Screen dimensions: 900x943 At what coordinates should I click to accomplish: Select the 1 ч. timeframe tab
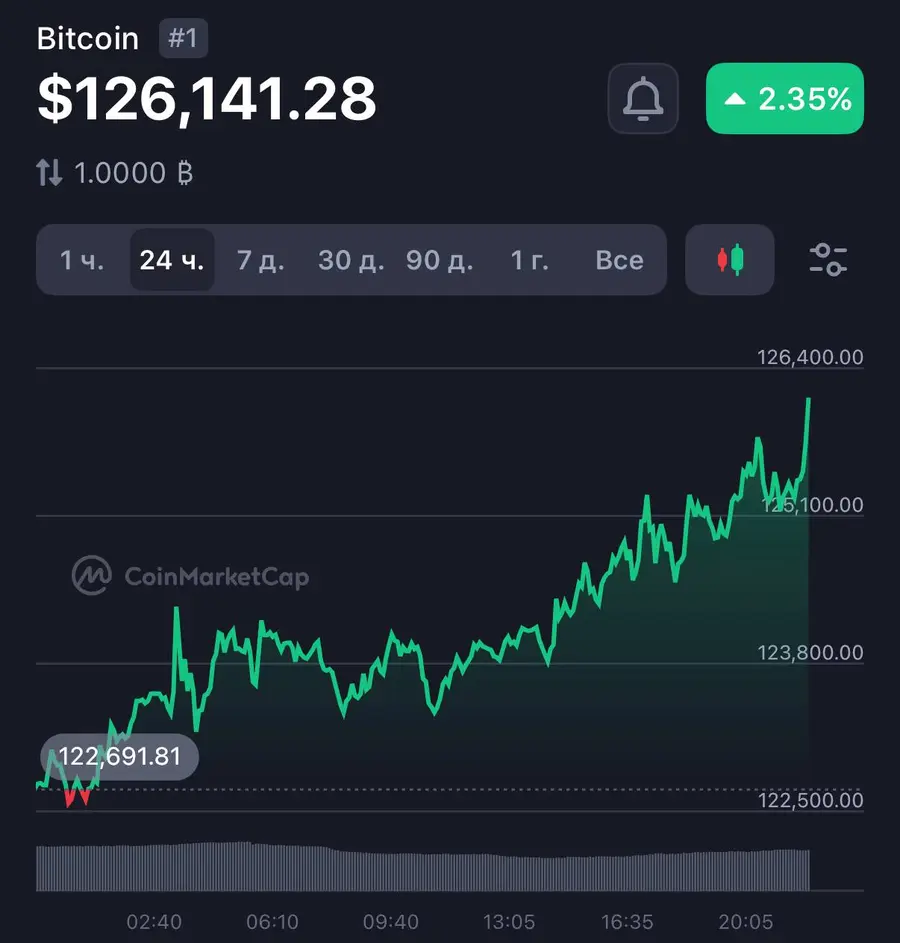point(82,260)
